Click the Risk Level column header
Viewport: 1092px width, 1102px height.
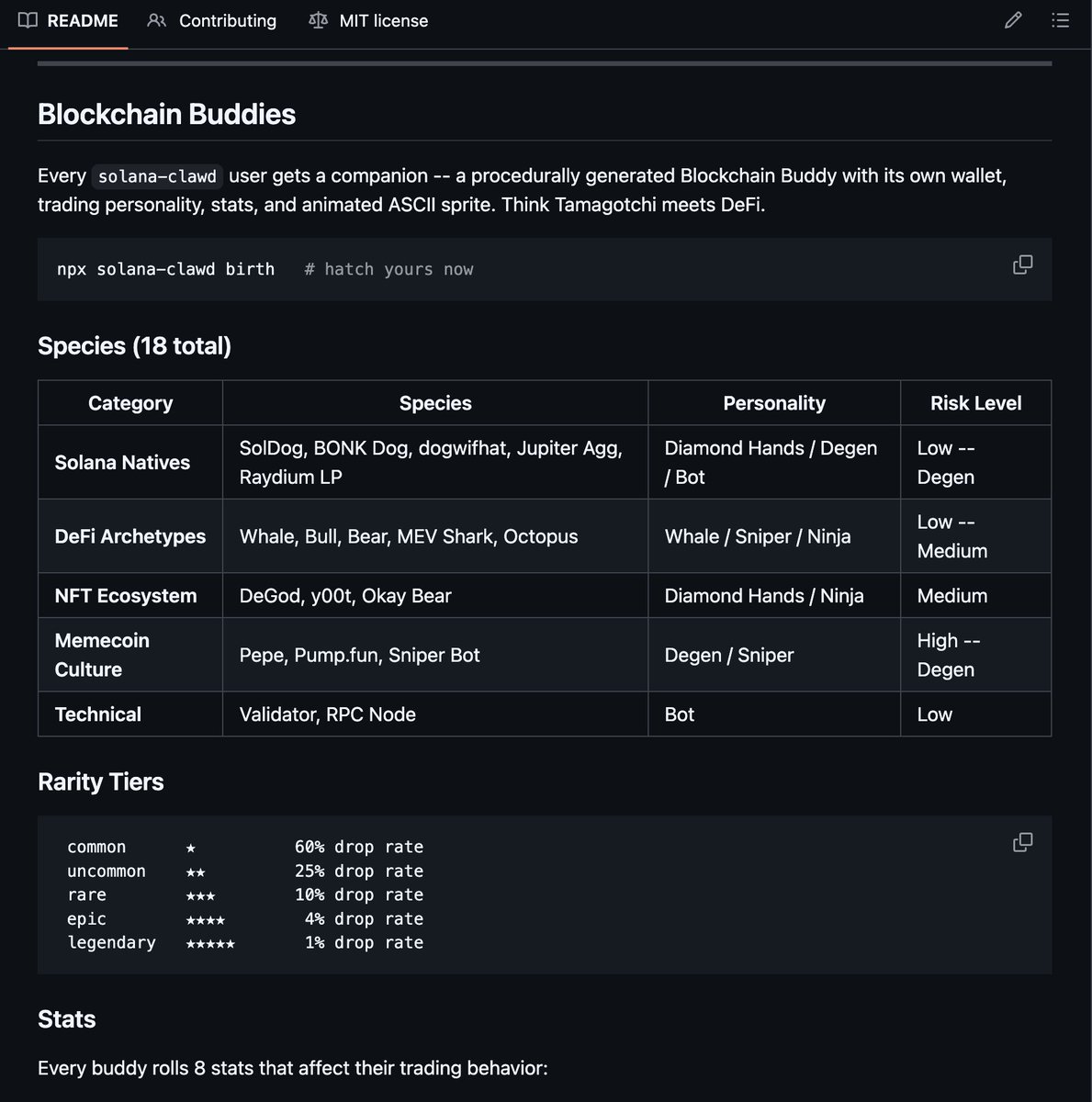[975, 403]
